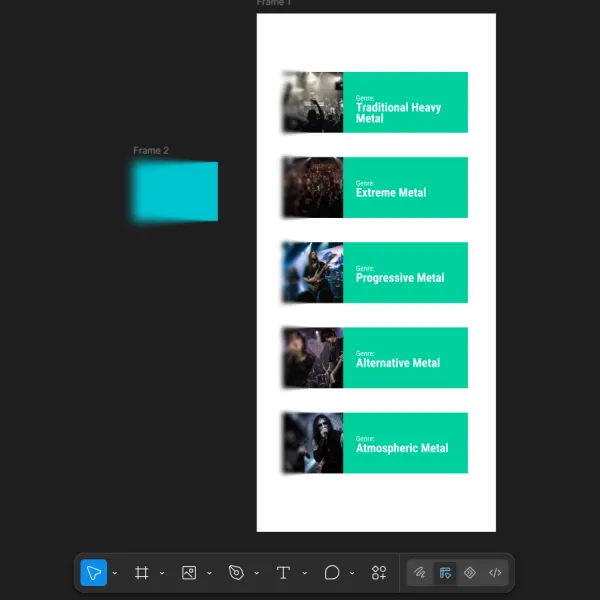
Task: Expand the Comment tool dropdown arrow
Action: pyautogui.click(x=352, y=573)
